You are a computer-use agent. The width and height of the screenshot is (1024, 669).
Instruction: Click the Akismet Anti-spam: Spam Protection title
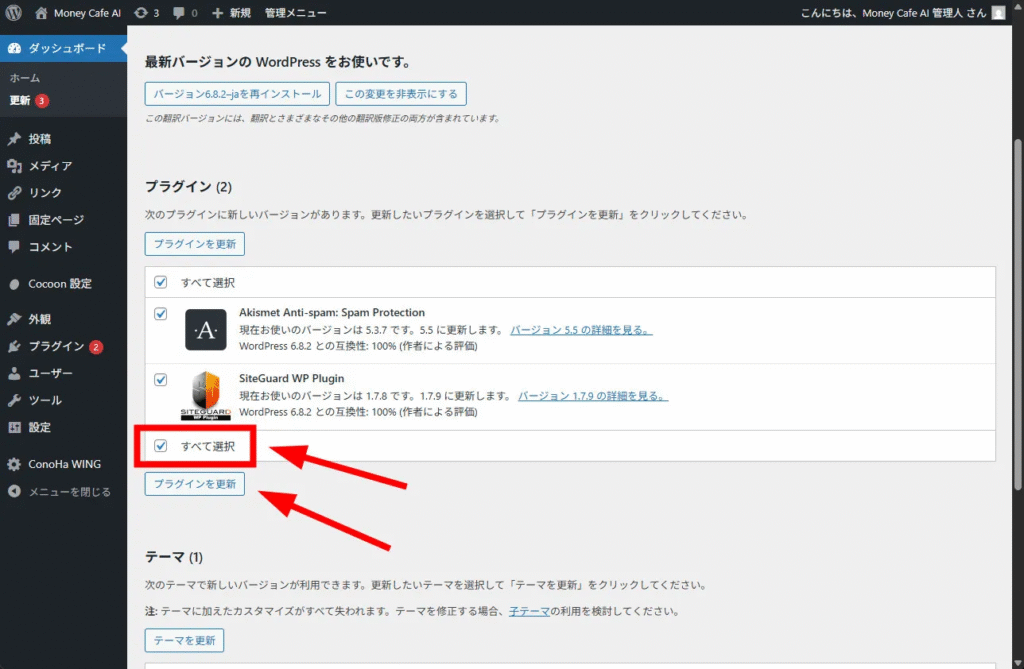tap(332, 312)
